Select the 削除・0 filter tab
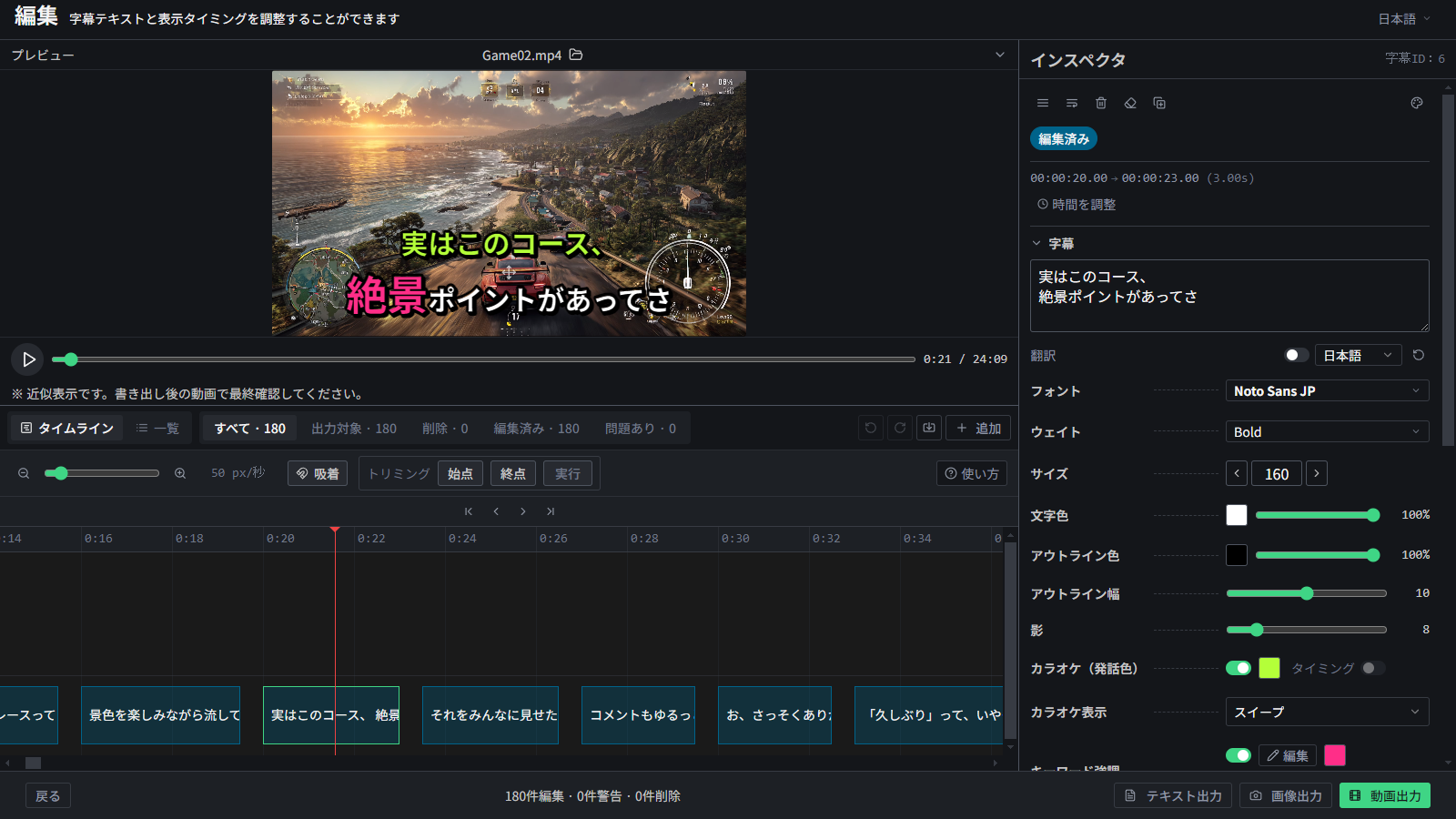 click(x=445, y=428)
